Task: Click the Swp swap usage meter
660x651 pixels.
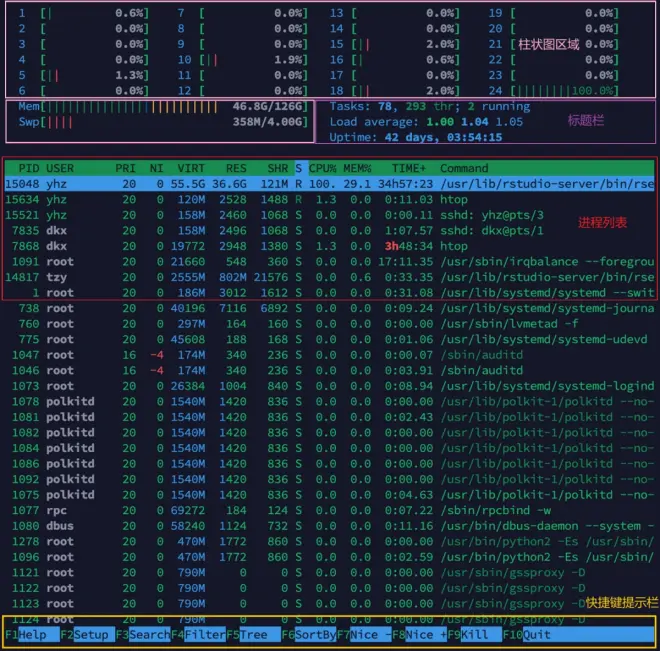Action: click(x=163, y=122)
